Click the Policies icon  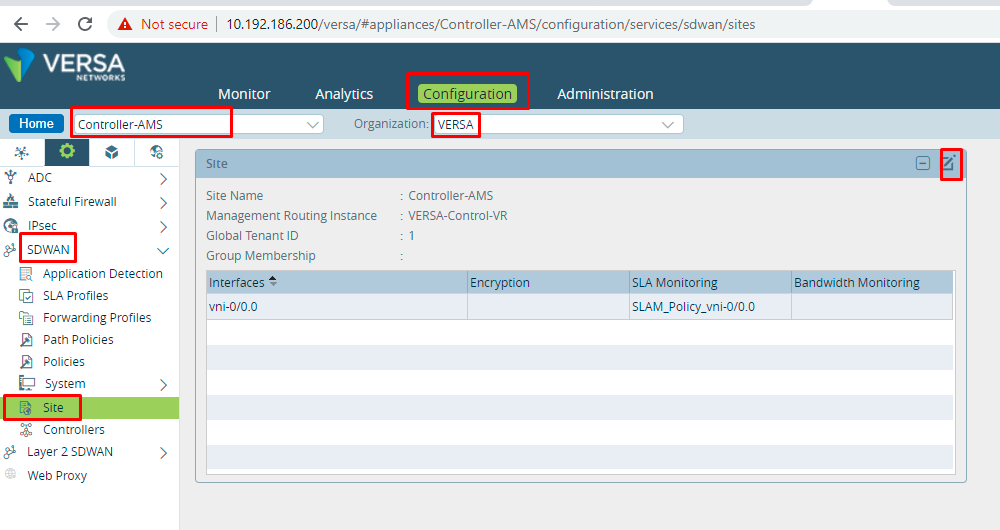point(26,362)
